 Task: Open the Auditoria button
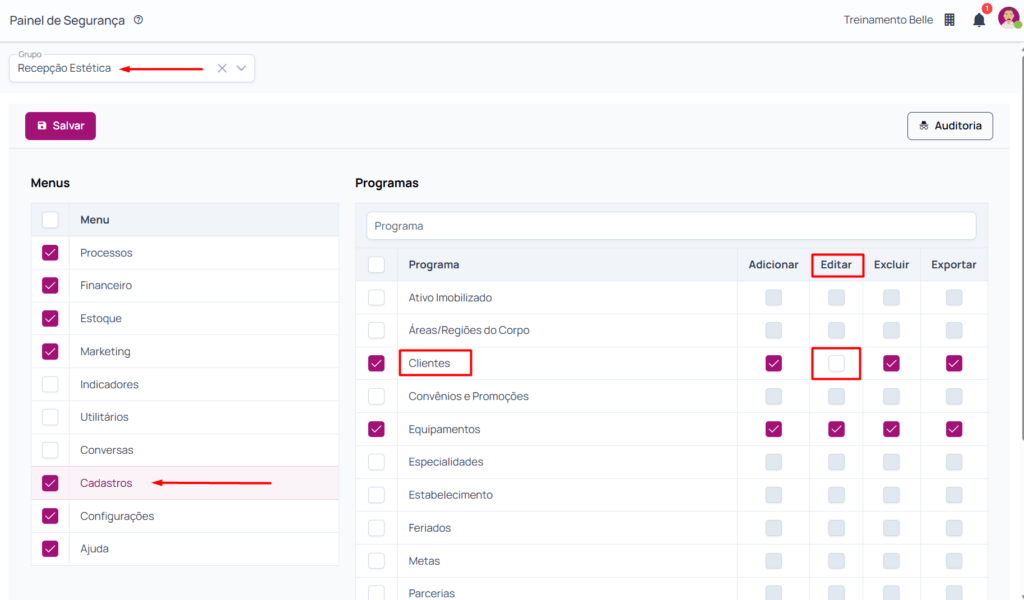(949, 126)
